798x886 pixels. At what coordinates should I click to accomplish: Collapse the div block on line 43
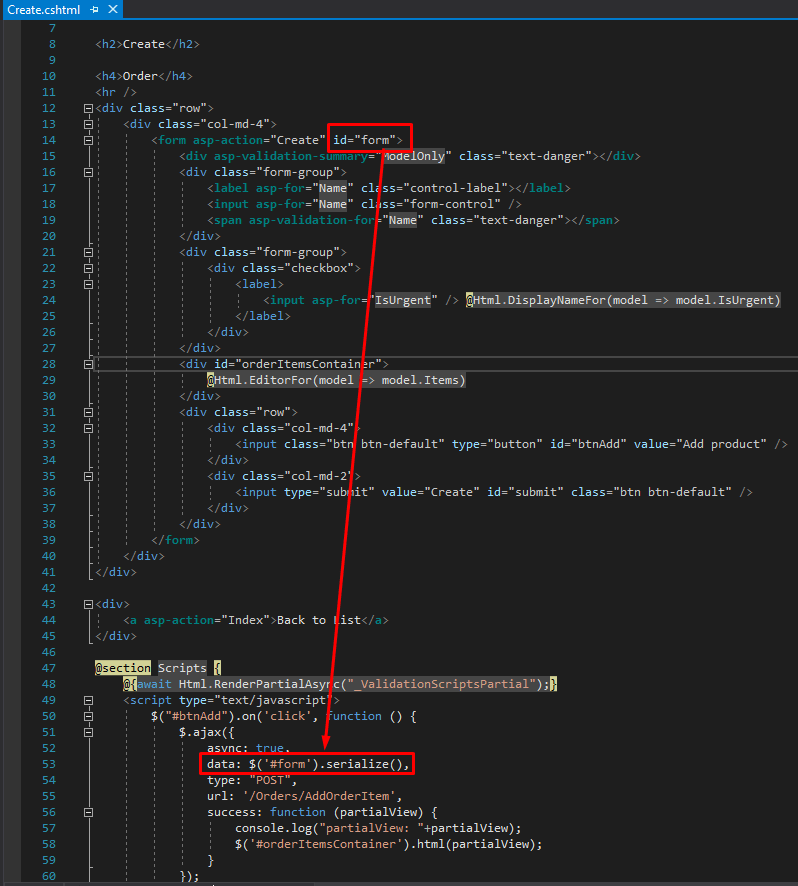pos(88,605)
